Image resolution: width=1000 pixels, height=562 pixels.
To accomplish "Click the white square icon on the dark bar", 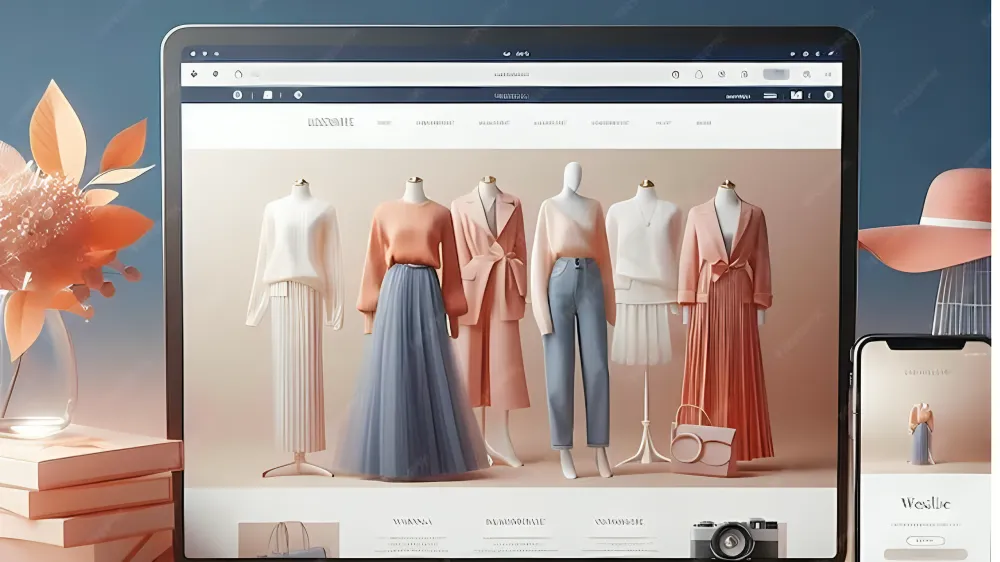I will 267,95.
